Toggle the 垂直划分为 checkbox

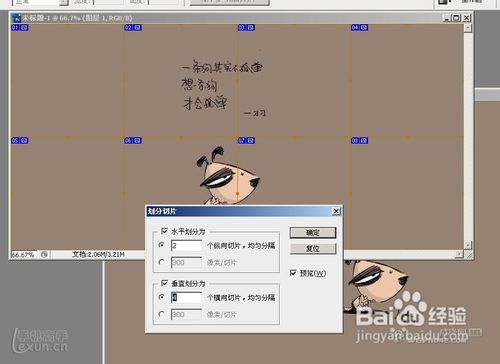pyautogui.click(x=164, y=283)
